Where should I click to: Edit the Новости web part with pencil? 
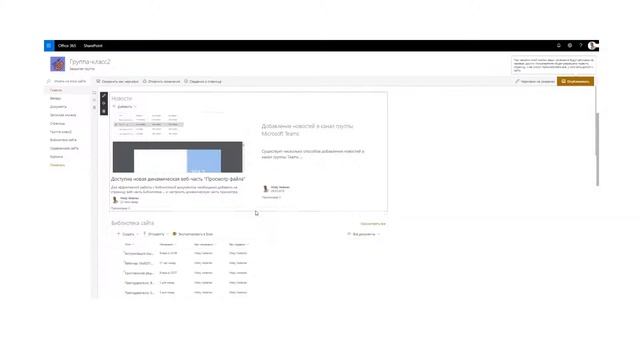click(x=104, y=96)
